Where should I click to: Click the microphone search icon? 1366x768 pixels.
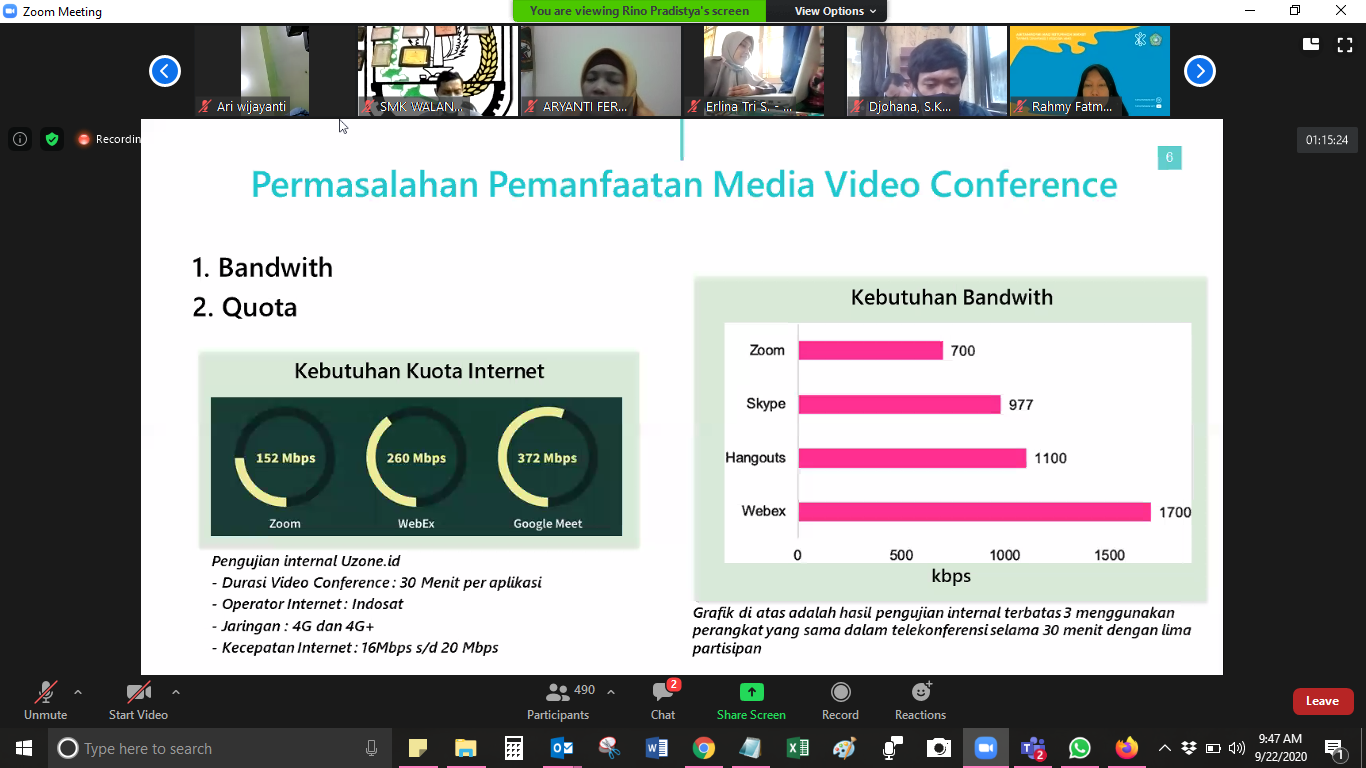pyautogui.click(x=371, y=748)
